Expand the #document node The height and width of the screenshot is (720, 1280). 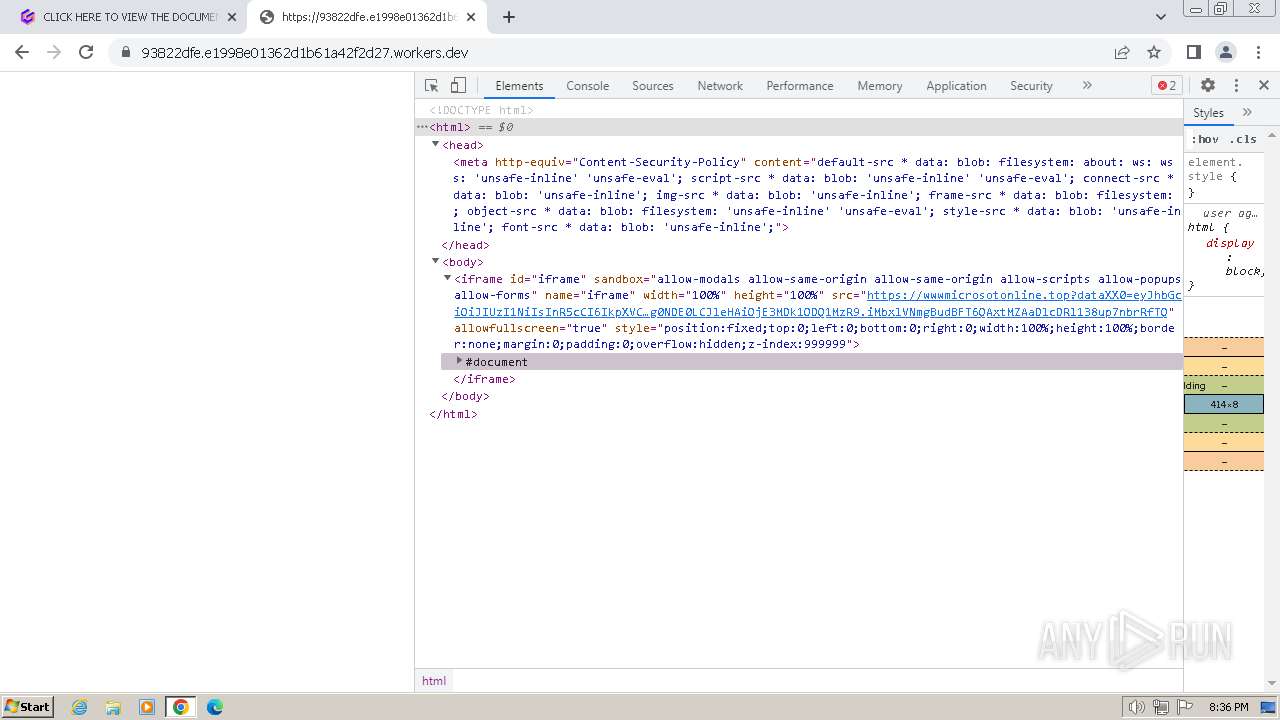(x=460, y=361)
